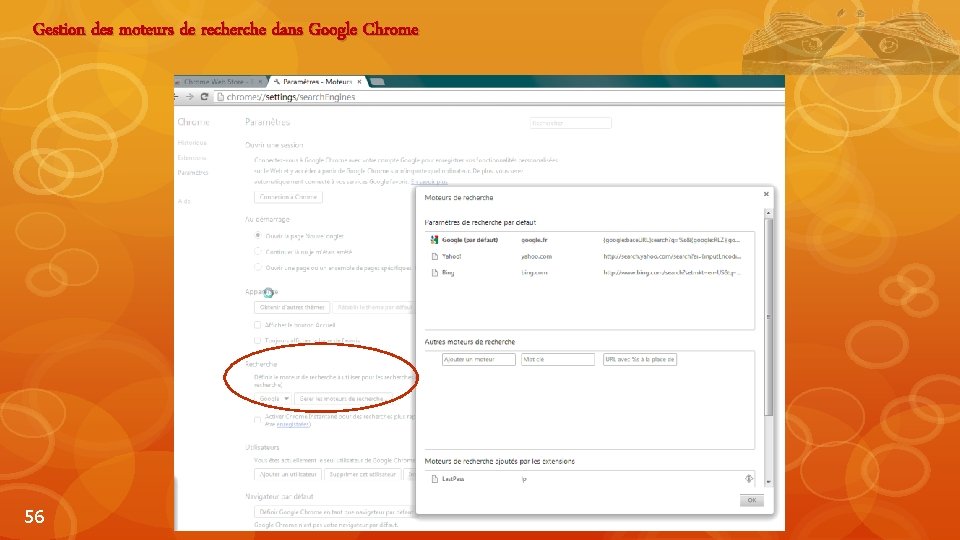Select the 'Yahoo!' search engine name
The width and height of the screenshot is (960, 540).
(452, 257)
